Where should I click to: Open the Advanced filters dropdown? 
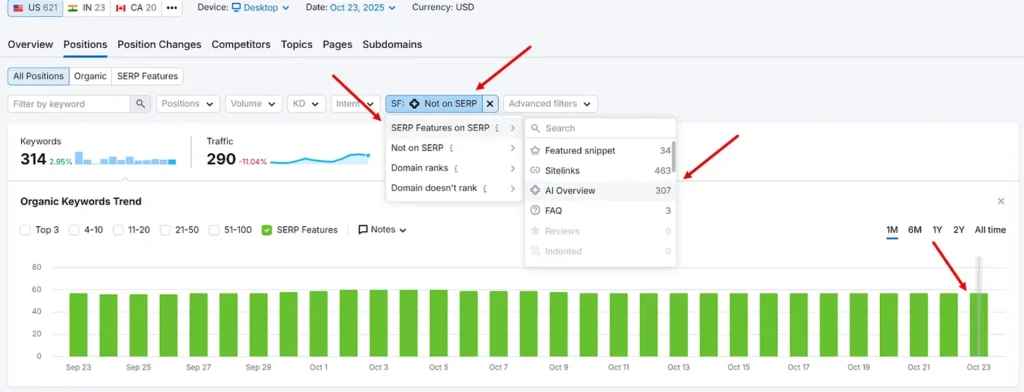pyautogui.click(x=550, y=104)
